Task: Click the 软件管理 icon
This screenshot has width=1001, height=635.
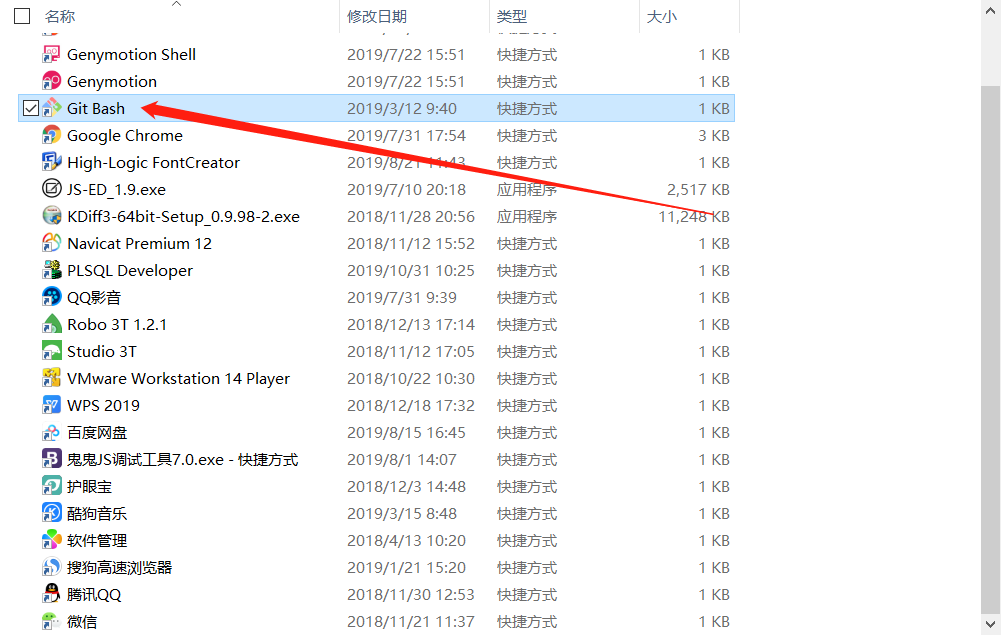Action: click(x=51, y=540)
